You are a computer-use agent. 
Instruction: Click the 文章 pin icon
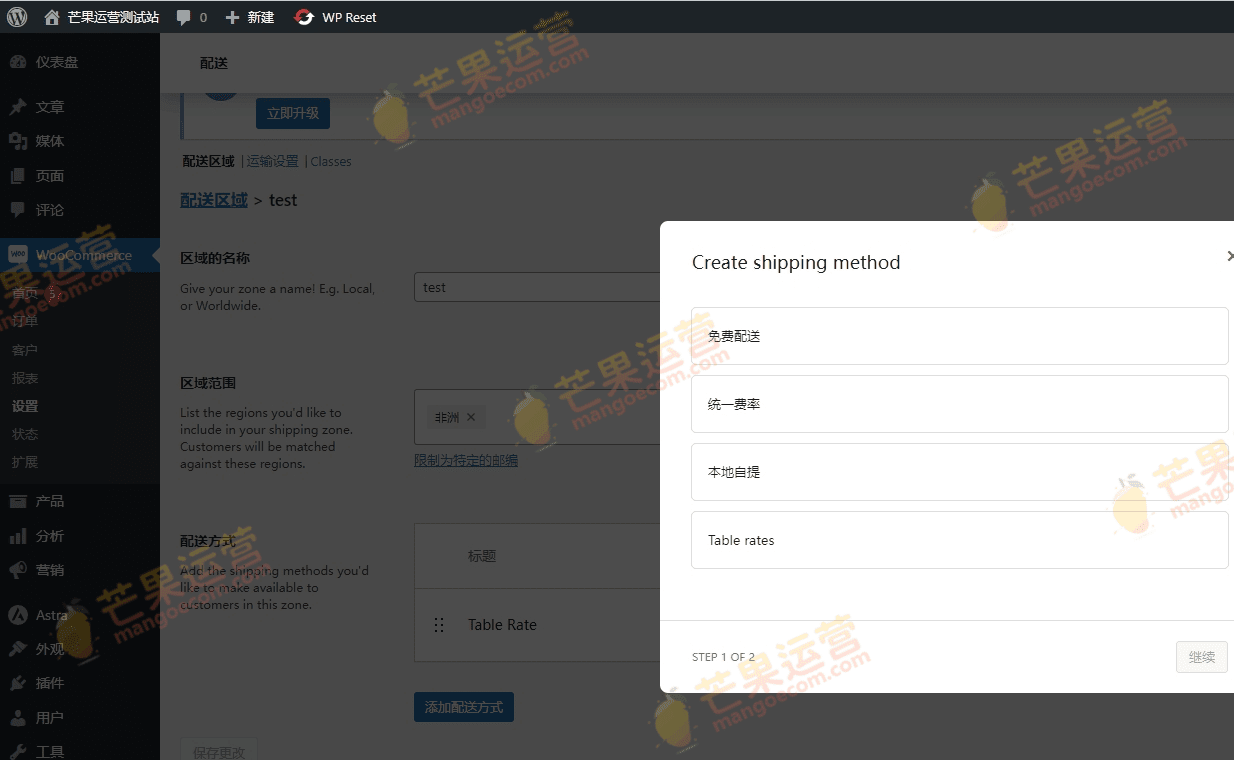pos(18,107)
